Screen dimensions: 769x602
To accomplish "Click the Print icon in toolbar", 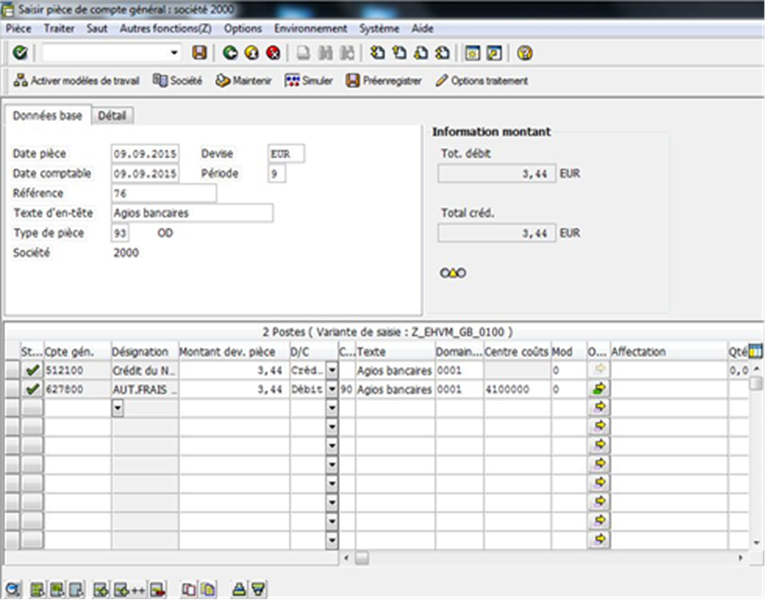I will click(303, 52).
